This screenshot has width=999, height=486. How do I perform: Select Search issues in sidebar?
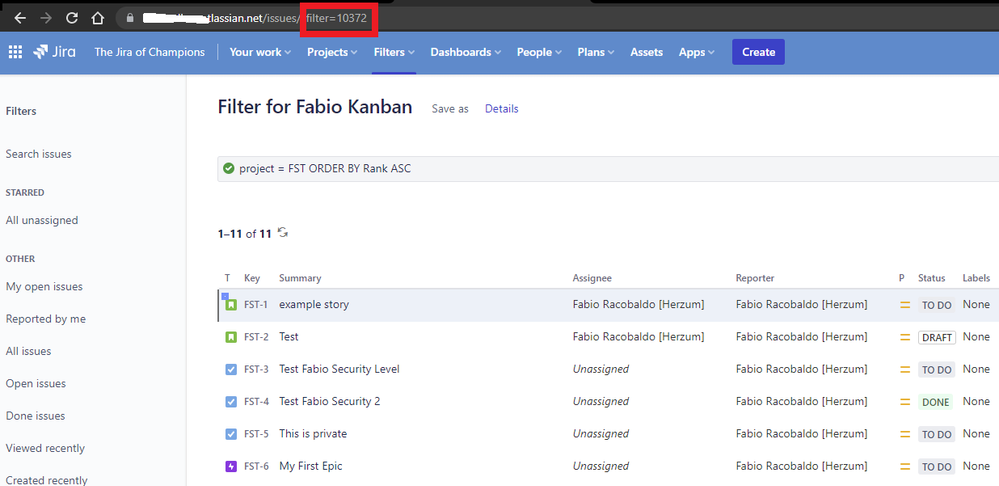38,154
